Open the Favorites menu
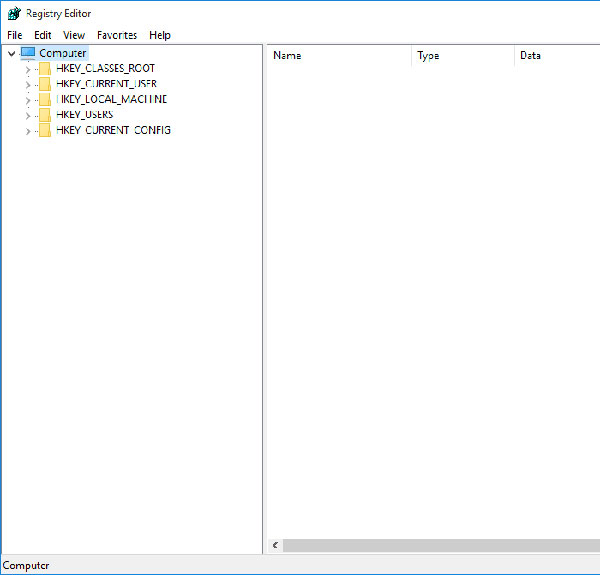This screenshot has height=575, width=600. [x=117, y=35]
